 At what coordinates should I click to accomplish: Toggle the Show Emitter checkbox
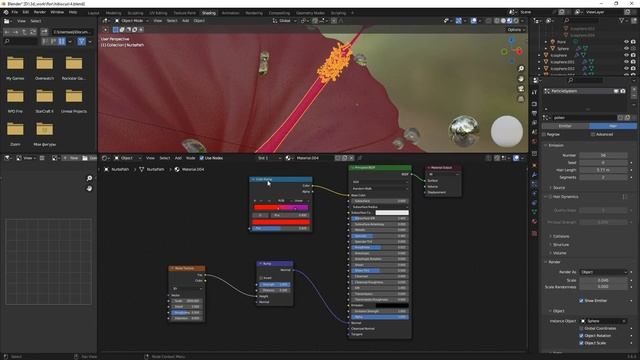point(581,301)
